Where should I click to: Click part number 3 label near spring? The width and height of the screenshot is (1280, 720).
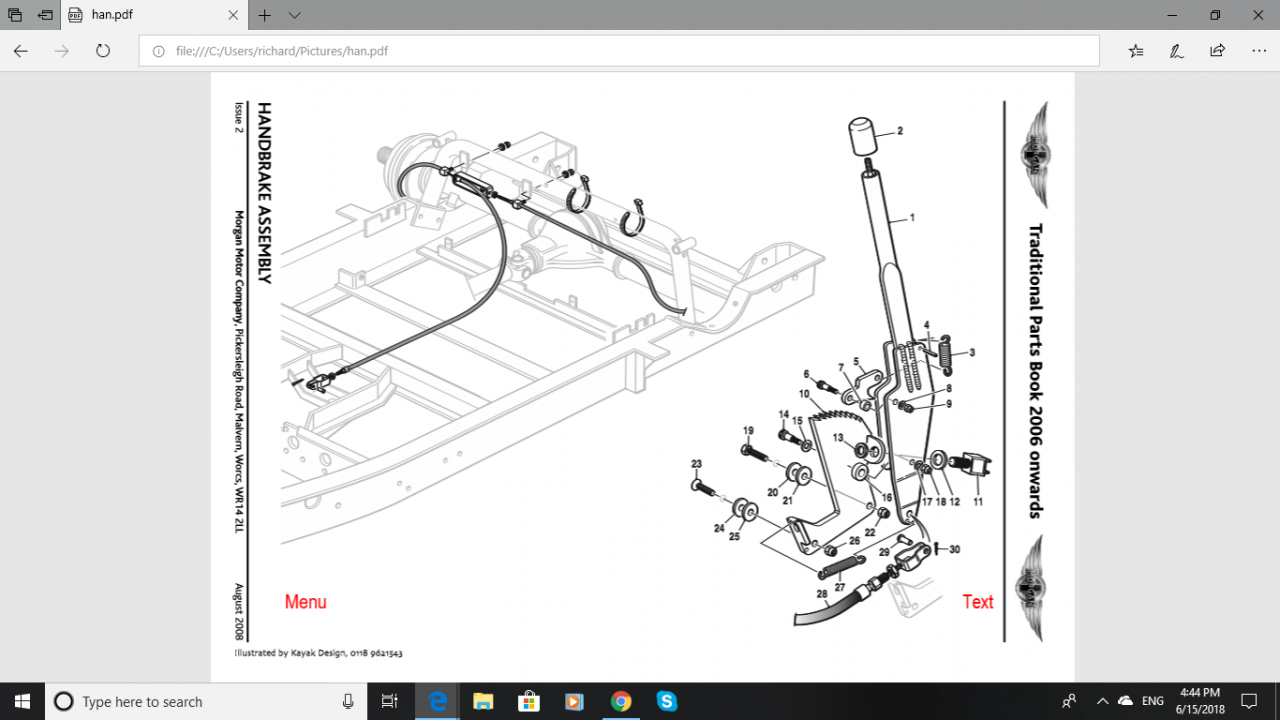(x=971, y=352)
